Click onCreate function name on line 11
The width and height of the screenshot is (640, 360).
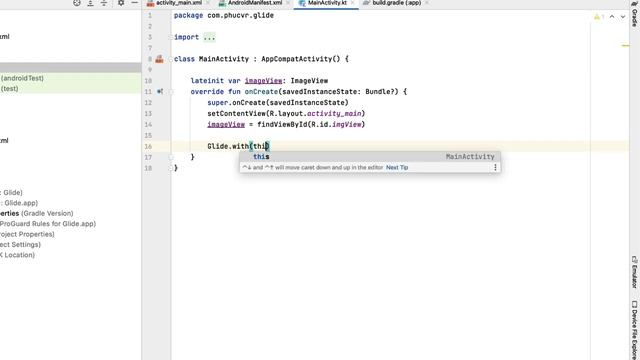click(x=261, y=92)
